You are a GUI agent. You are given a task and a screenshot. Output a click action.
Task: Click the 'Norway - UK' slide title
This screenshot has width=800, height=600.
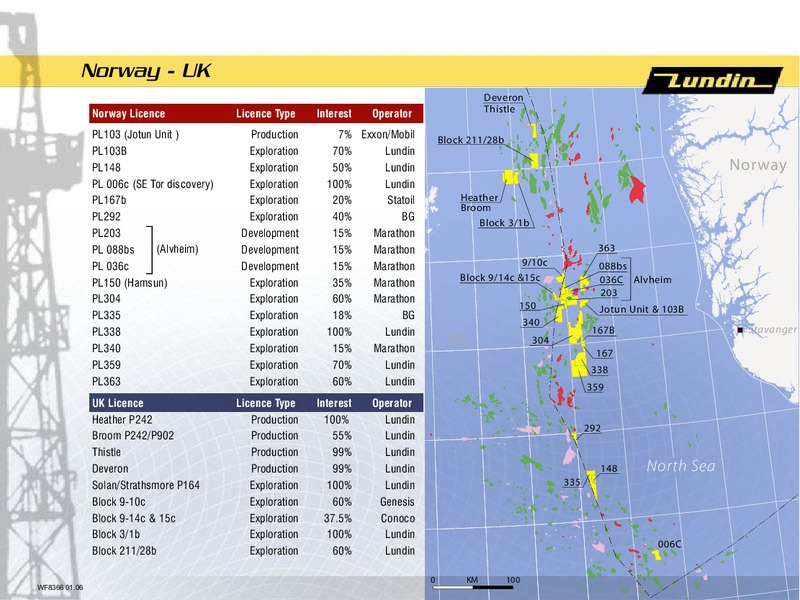click(146, 71)
